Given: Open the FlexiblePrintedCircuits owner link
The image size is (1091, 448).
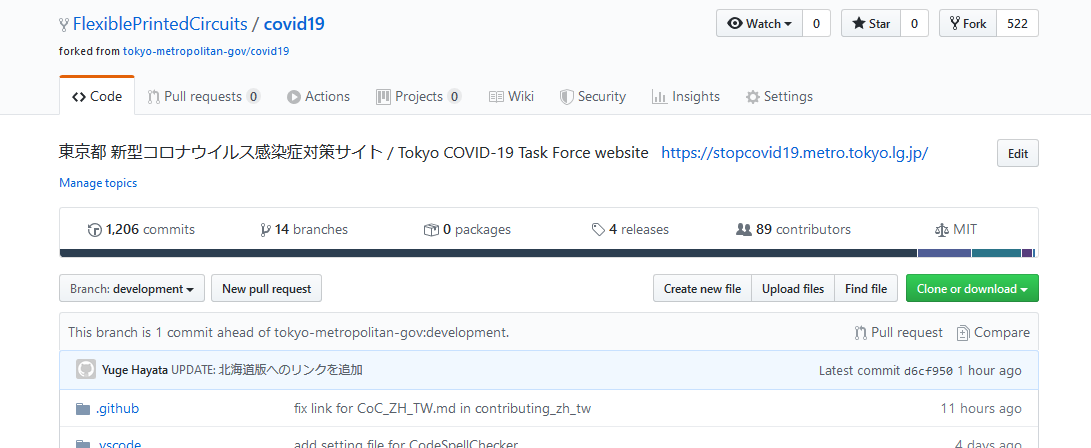Looking at the screenshot, I should pos(160,24).
